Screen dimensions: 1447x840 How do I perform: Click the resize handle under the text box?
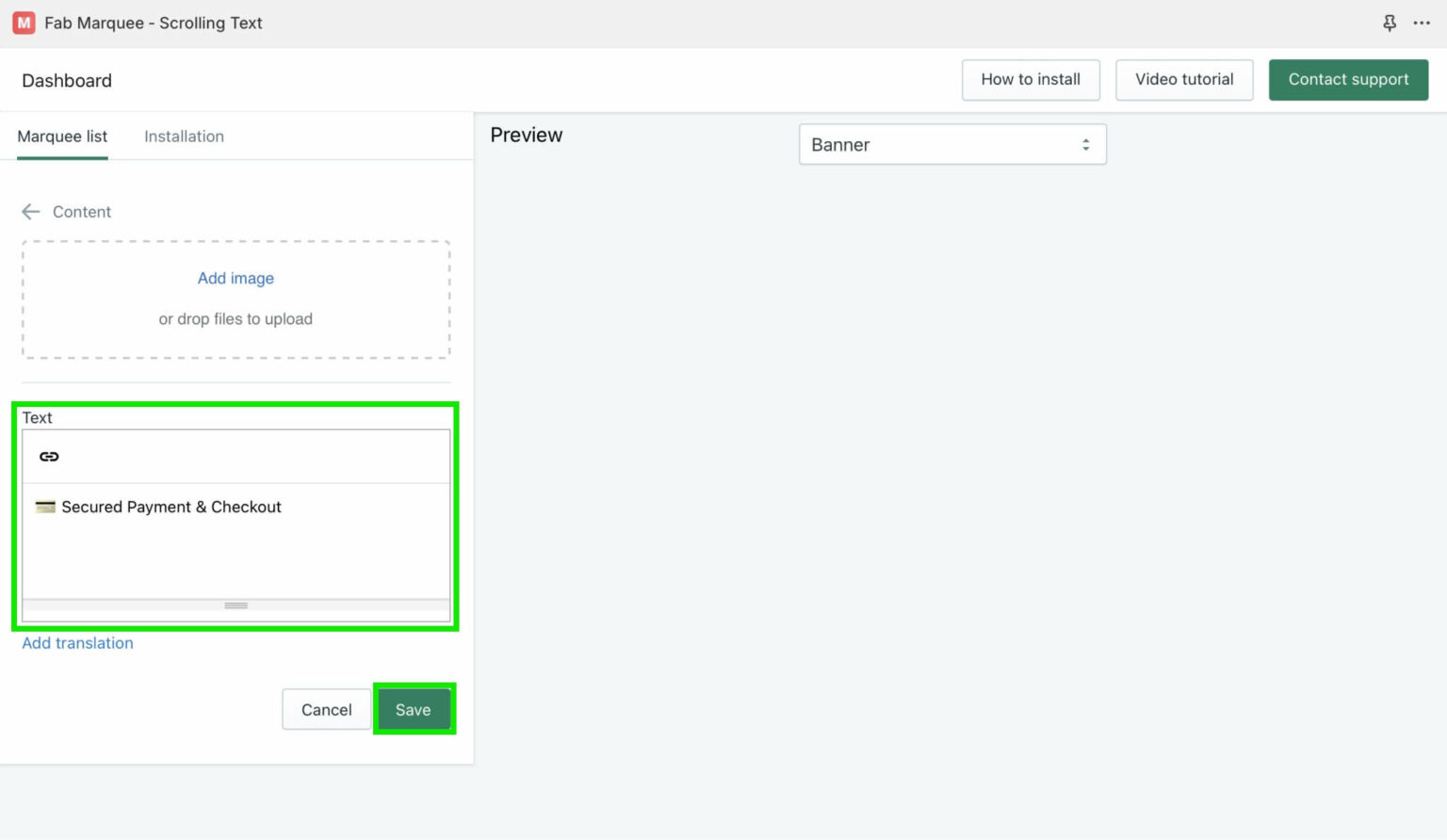click(236, 606)
